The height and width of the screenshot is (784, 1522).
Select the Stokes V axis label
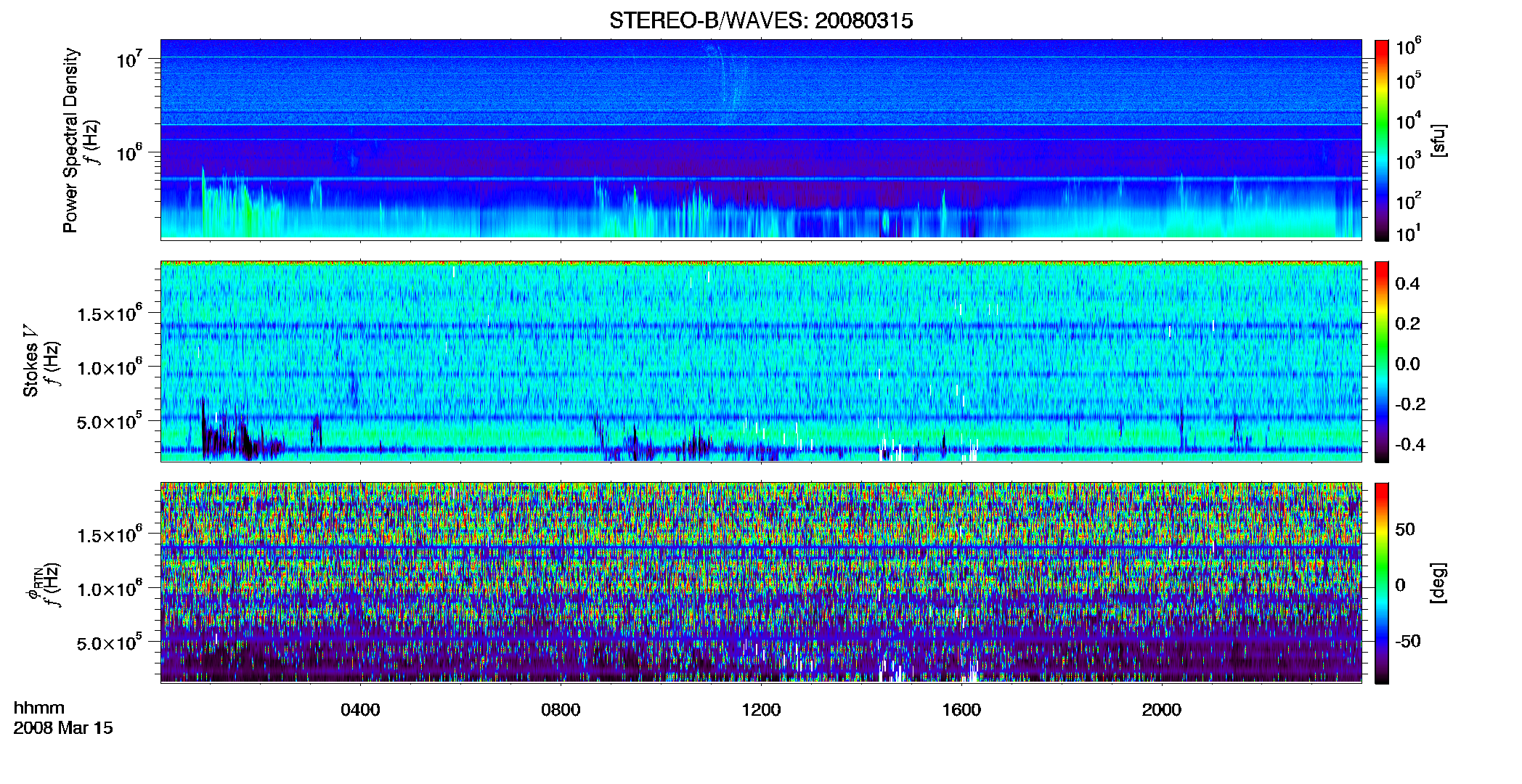point(30,361)
